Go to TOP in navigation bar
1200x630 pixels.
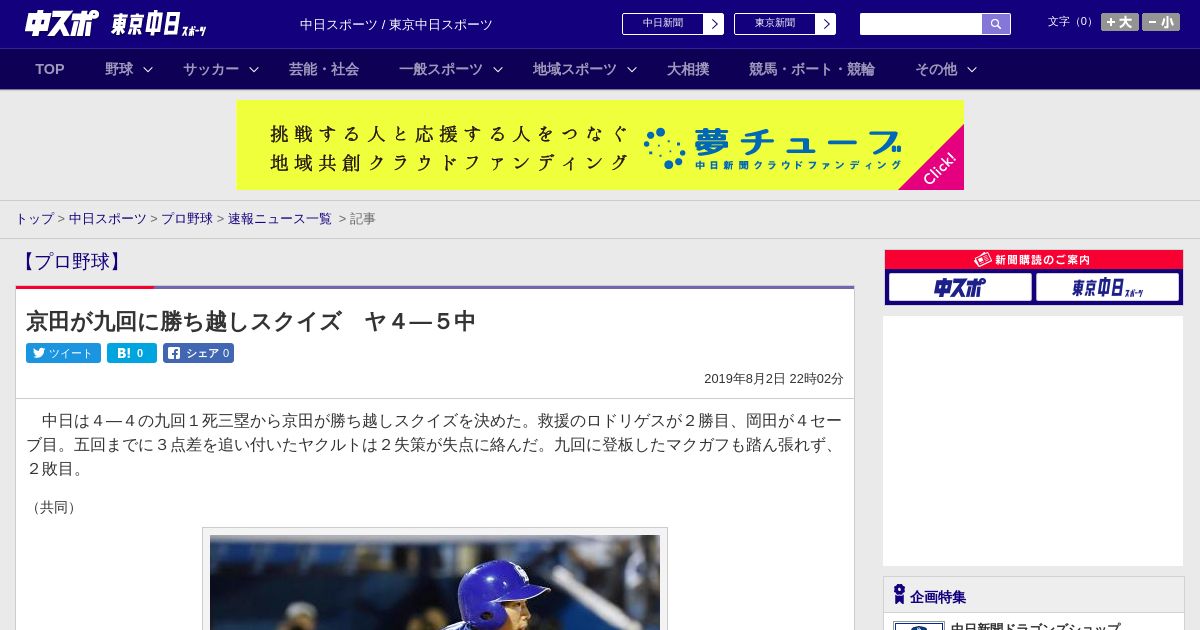click(x=50, y=69)
